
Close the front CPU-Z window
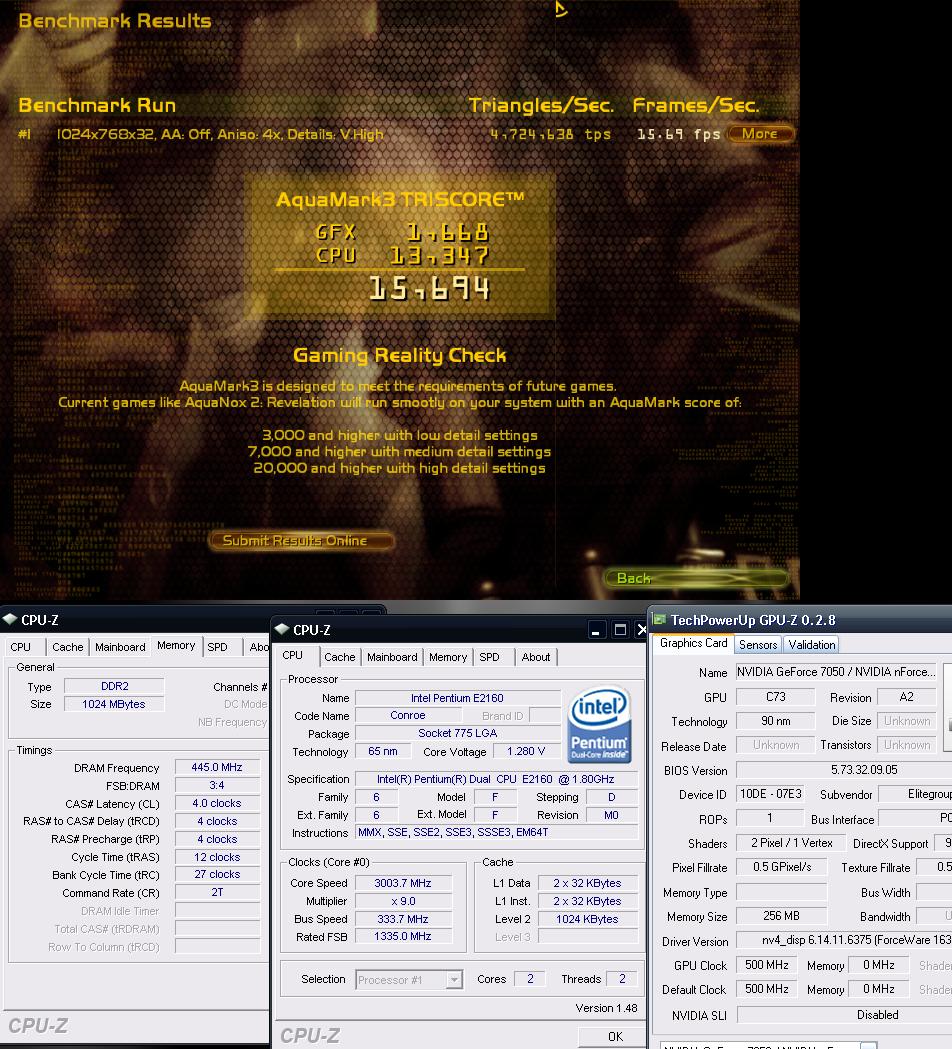[x=641, y=630]
